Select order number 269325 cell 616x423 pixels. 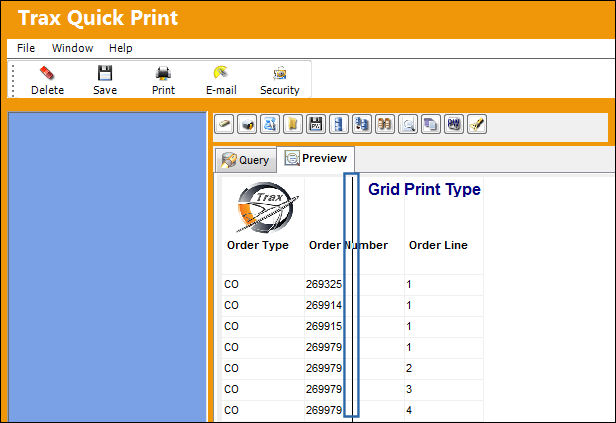[324, 284]
